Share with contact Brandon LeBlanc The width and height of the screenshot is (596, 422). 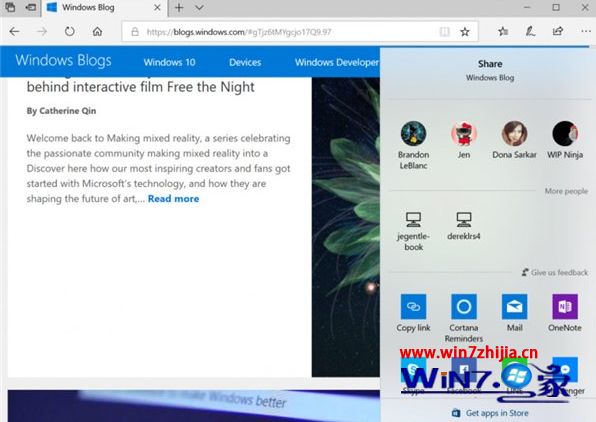[414, 145]
